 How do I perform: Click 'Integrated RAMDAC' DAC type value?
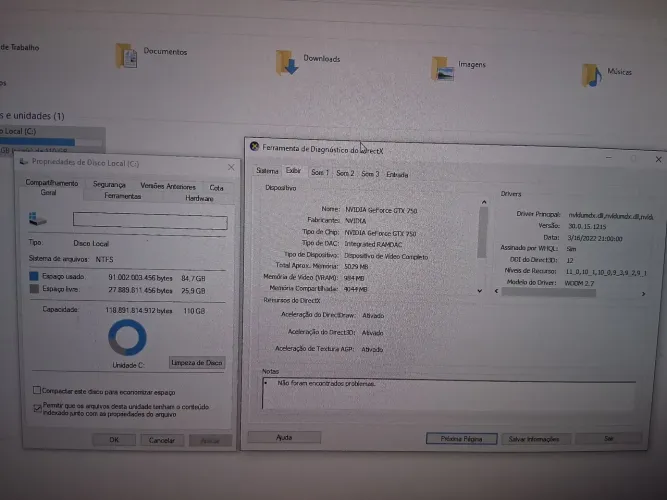tap(373, 244)
